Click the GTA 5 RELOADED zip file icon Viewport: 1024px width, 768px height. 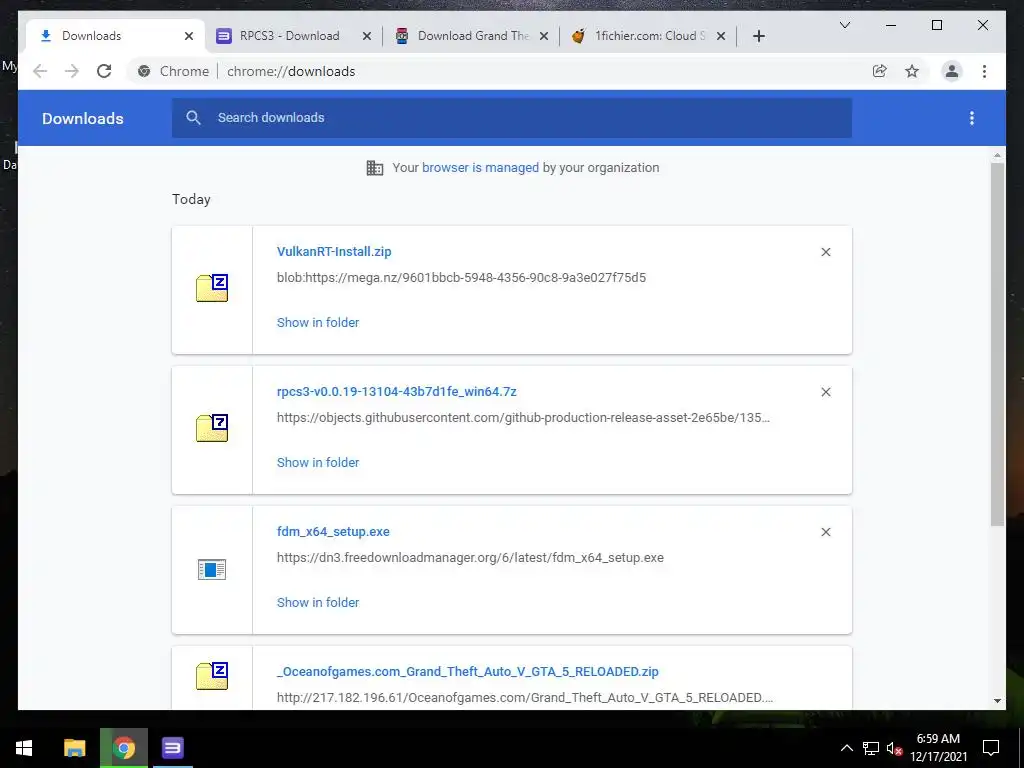(212, 676)
